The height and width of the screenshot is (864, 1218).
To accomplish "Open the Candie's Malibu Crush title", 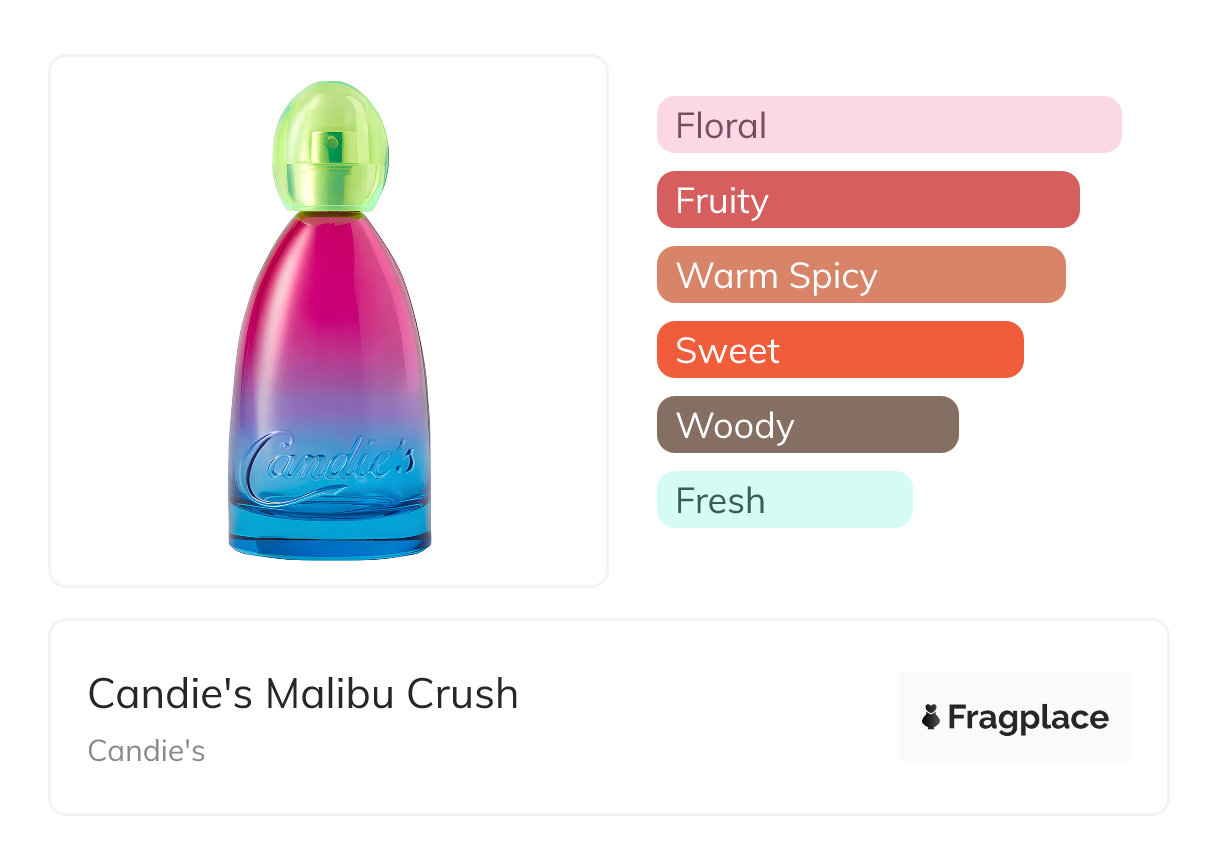I will [303, 694].
